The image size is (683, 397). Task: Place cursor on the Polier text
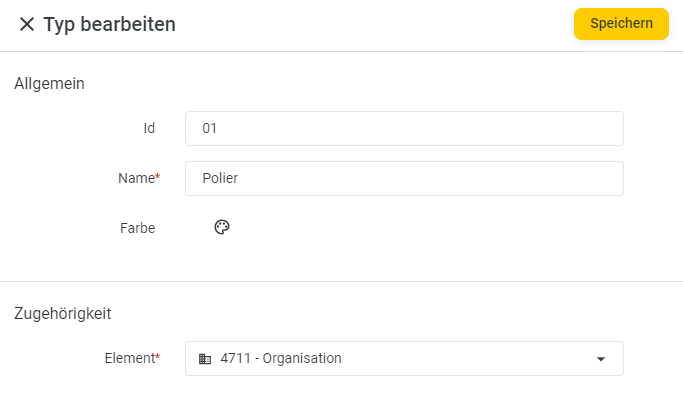click(x=220, y=178)
